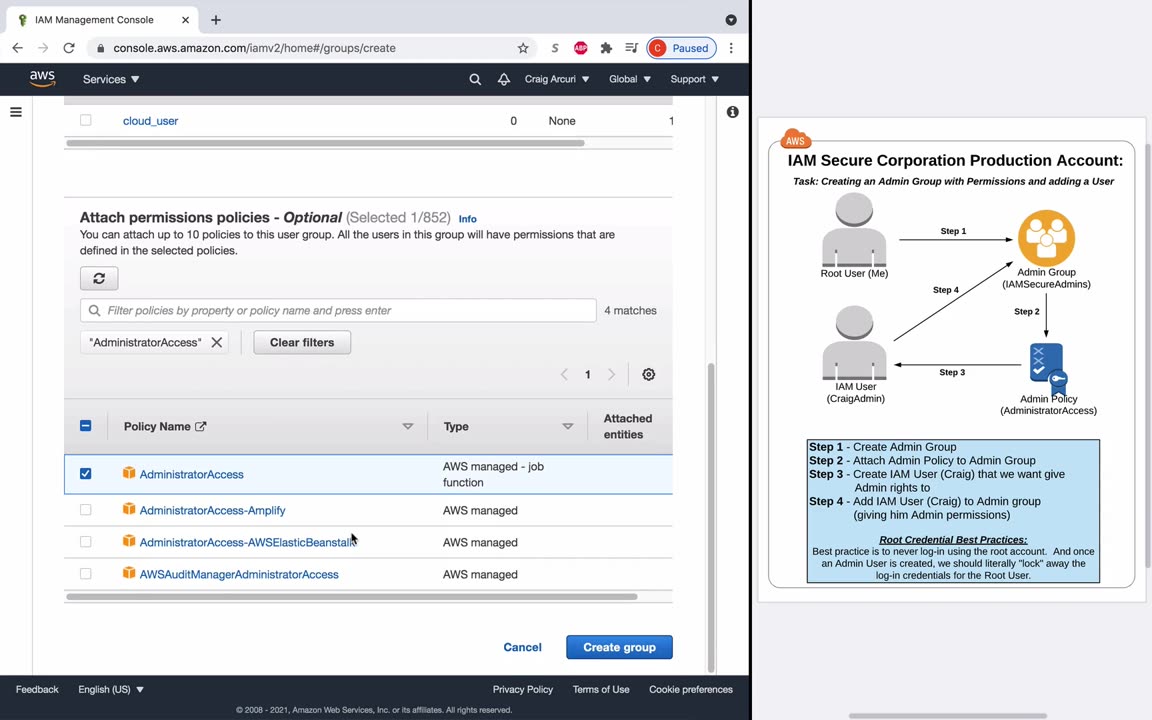Check the AWSAuditManagerAdministratorAccess checkbox
The width and height of the screenshot is (1152, 720).
point(85,573)
